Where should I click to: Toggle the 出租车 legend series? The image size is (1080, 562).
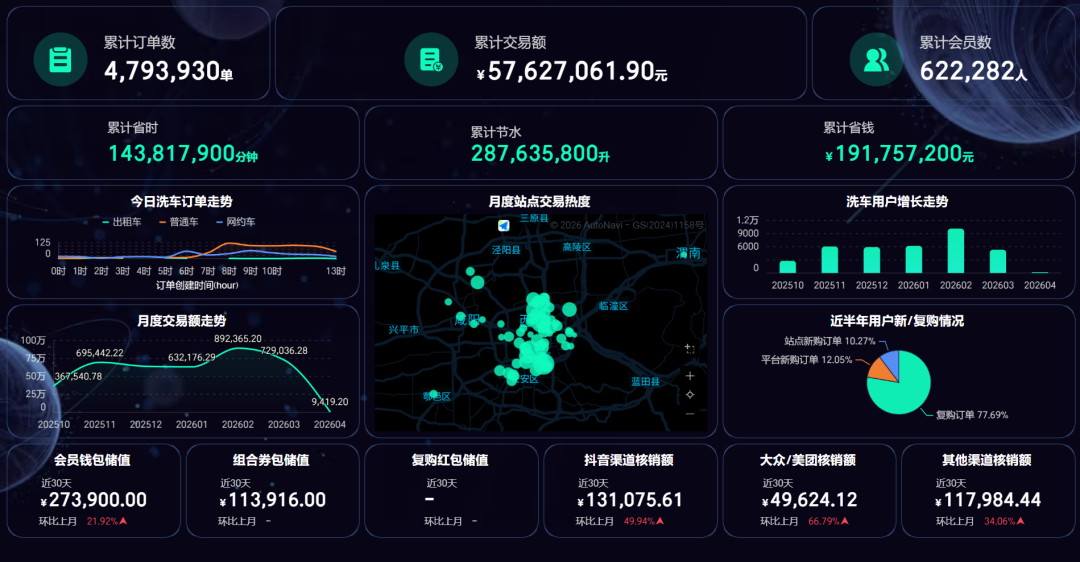(122, 222)
